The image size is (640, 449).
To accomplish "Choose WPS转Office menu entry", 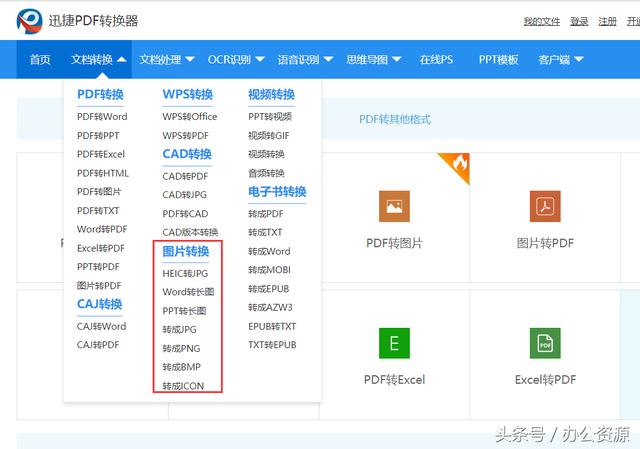I will tap(190, 117).
